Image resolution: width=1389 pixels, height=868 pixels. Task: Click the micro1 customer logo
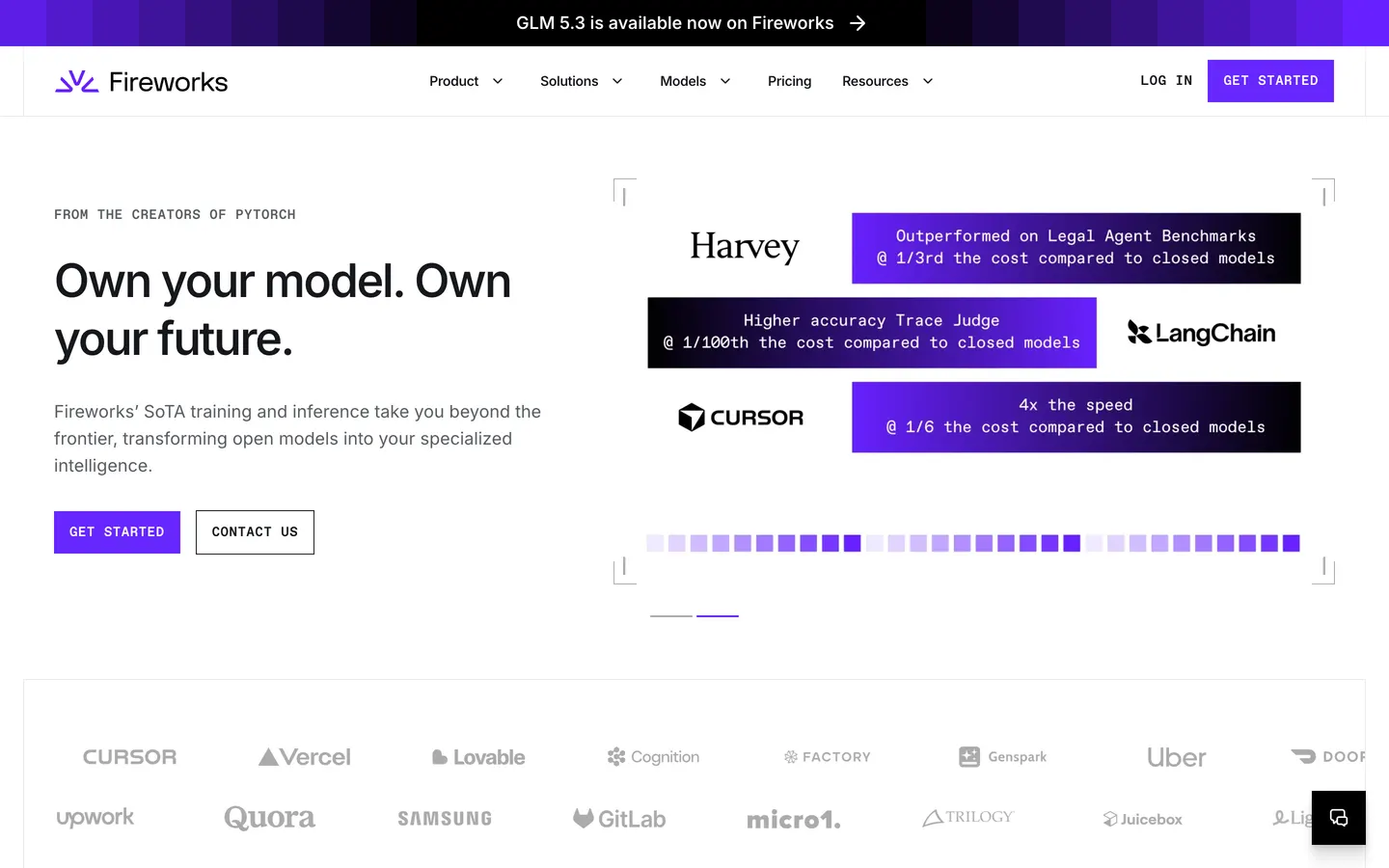794,820
